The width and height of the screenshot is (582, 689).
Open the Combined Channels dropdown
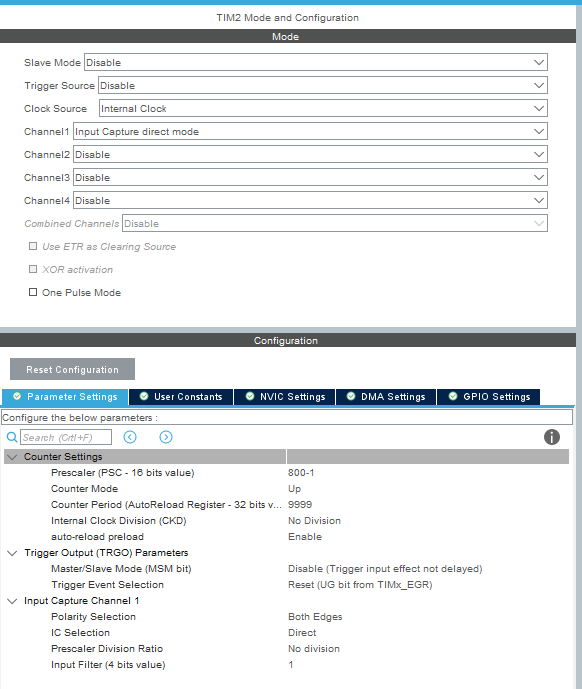coord(335,223)
